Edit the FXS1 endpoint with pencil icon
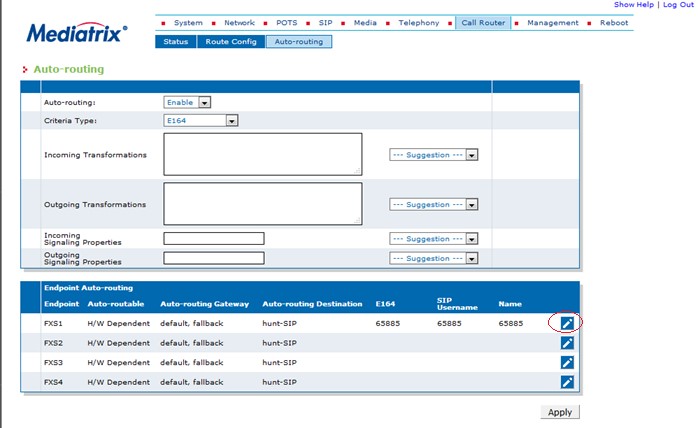The width and height of the screenshot is (698, 428). (x=567, y=323)
